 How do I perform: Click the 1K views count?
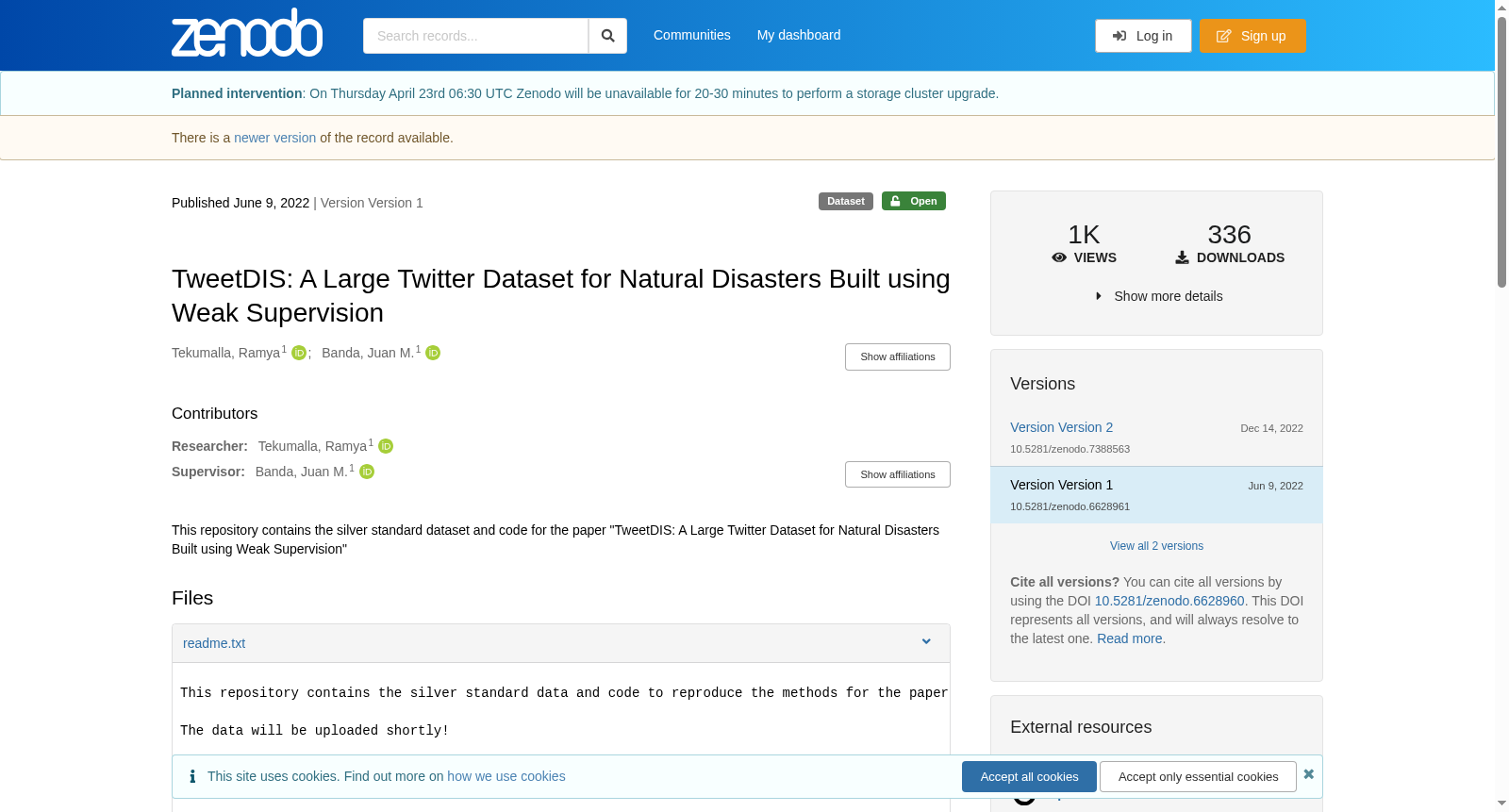tap(1084, 234)
